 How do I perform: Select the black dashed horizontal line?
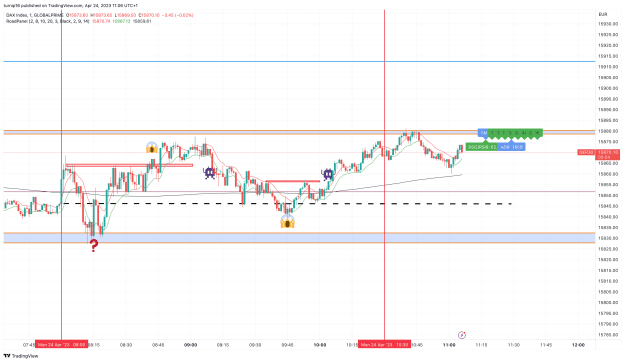286,204
